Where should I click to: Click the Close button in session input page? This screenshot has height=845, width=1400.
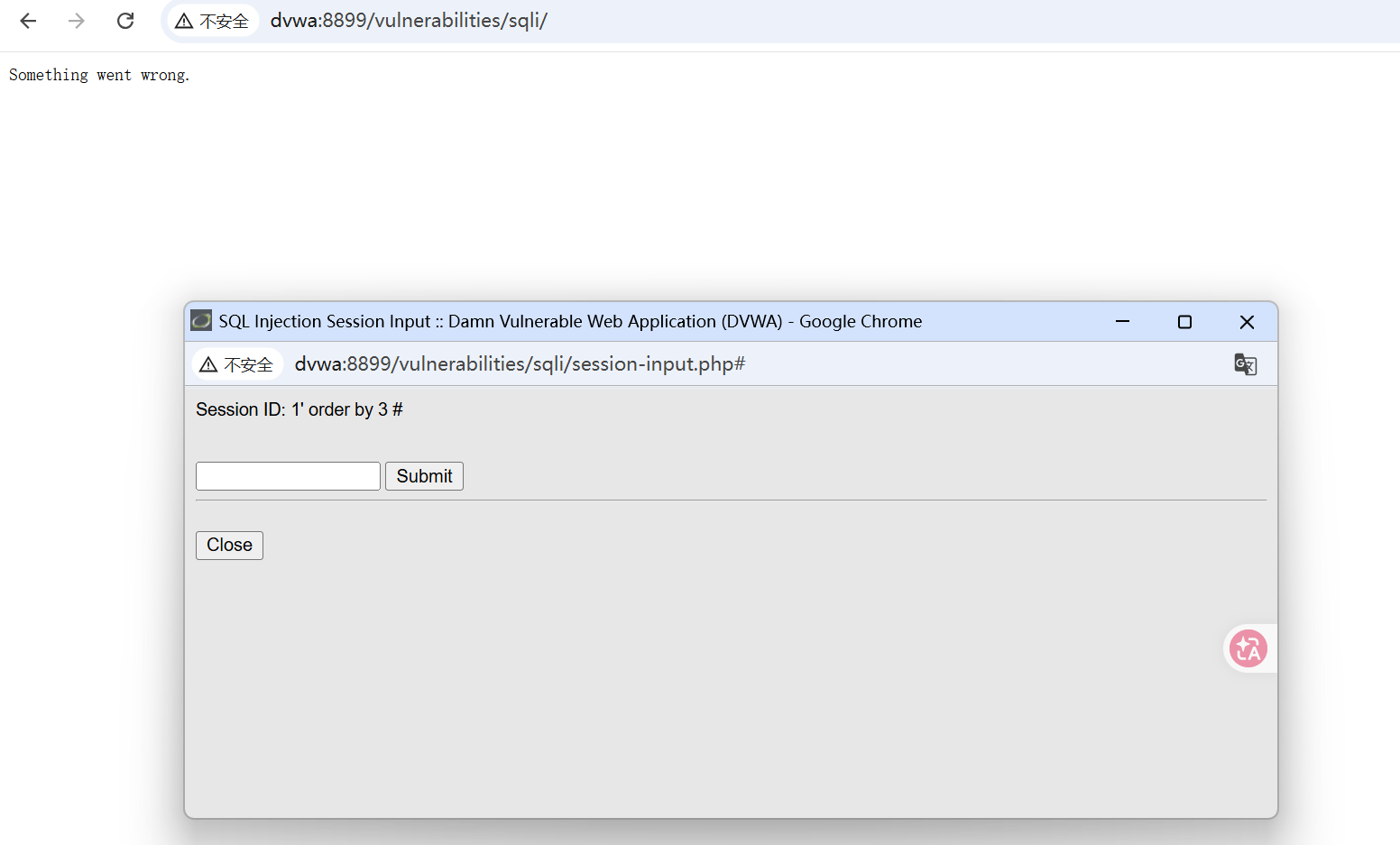(229, 546)
